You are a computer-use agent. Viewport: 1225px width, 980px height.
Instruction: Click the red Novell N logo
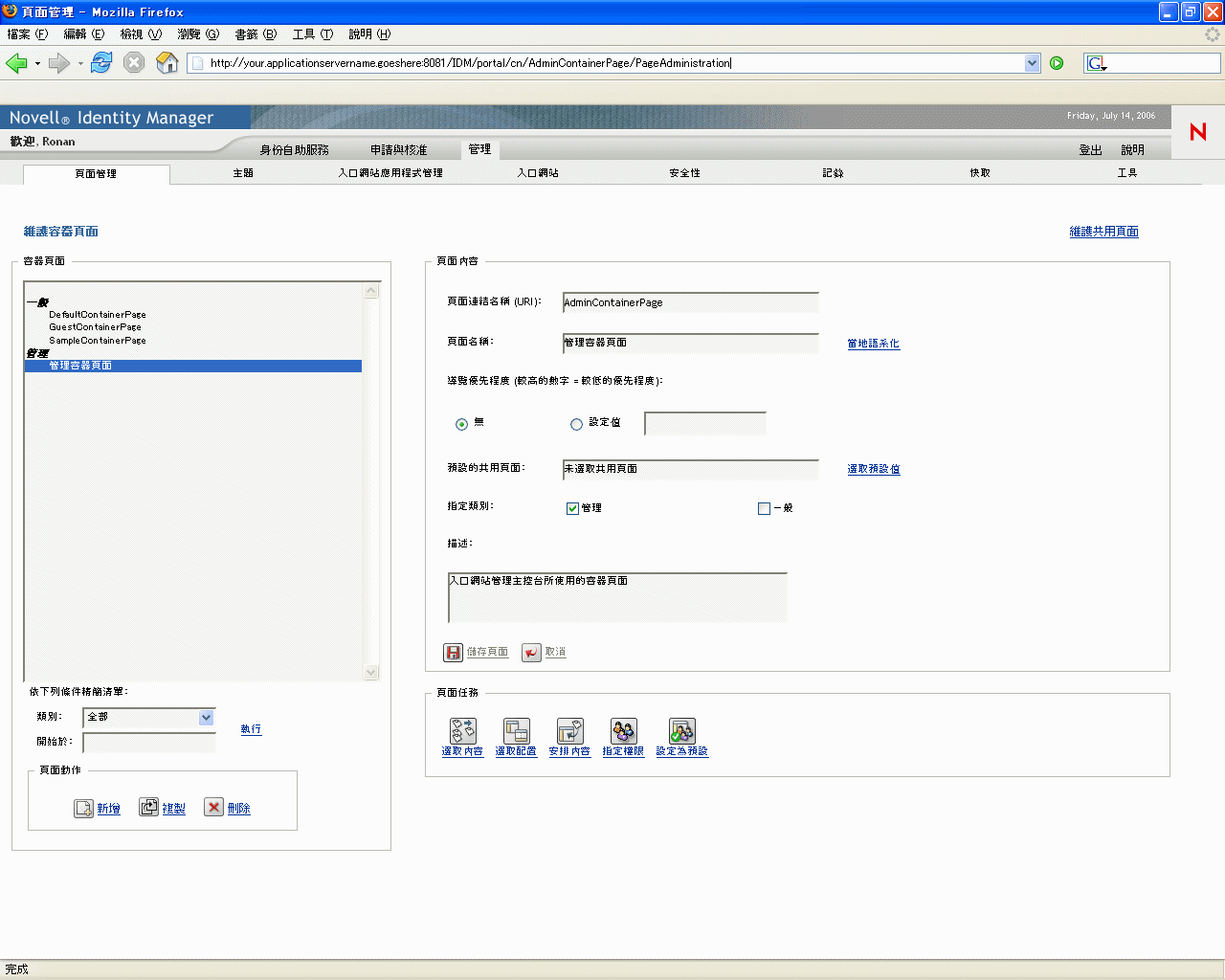click(x=1197, y=132)
